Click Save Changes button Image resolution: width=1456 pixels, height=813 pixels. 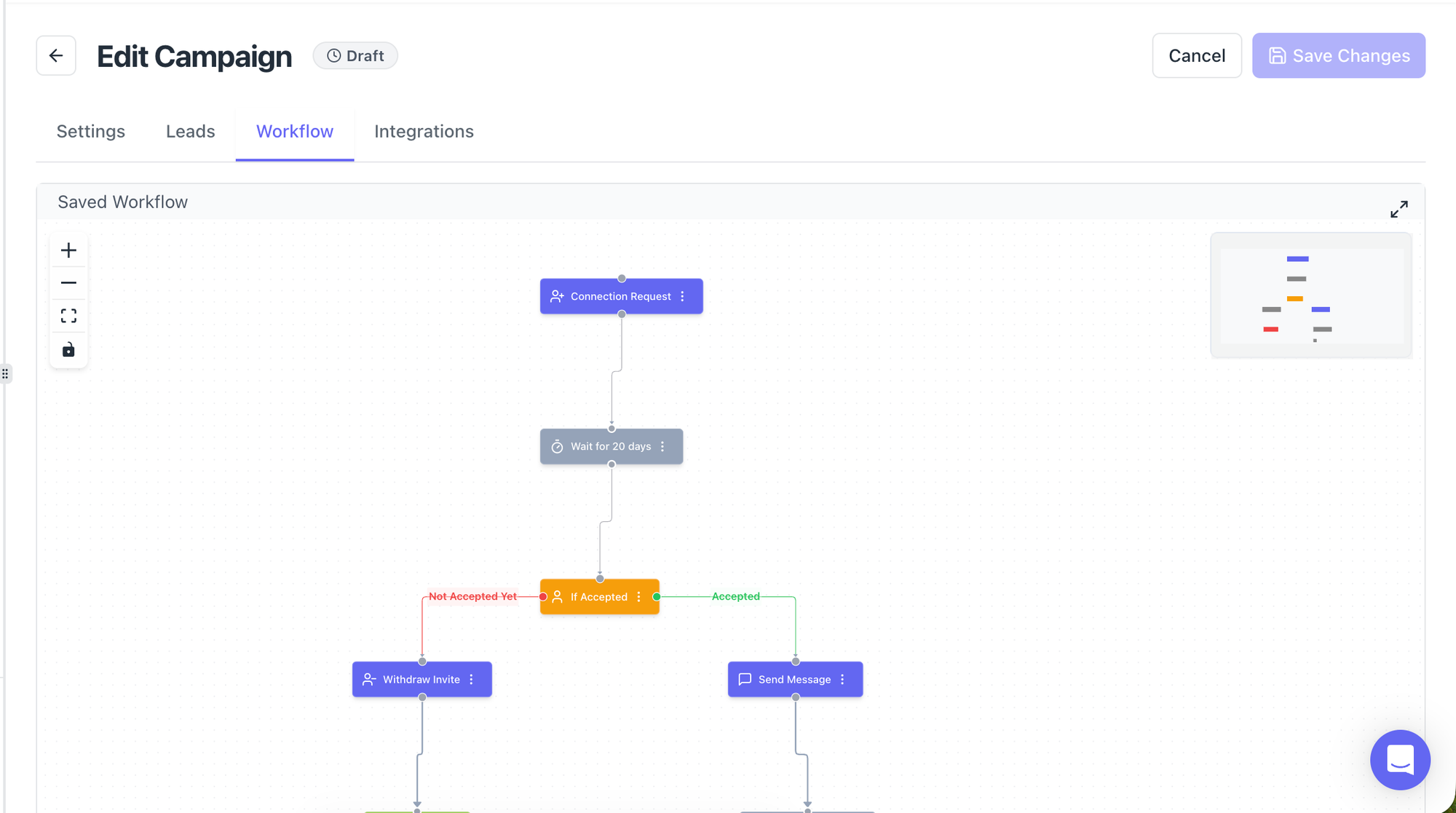[1338, 55]
